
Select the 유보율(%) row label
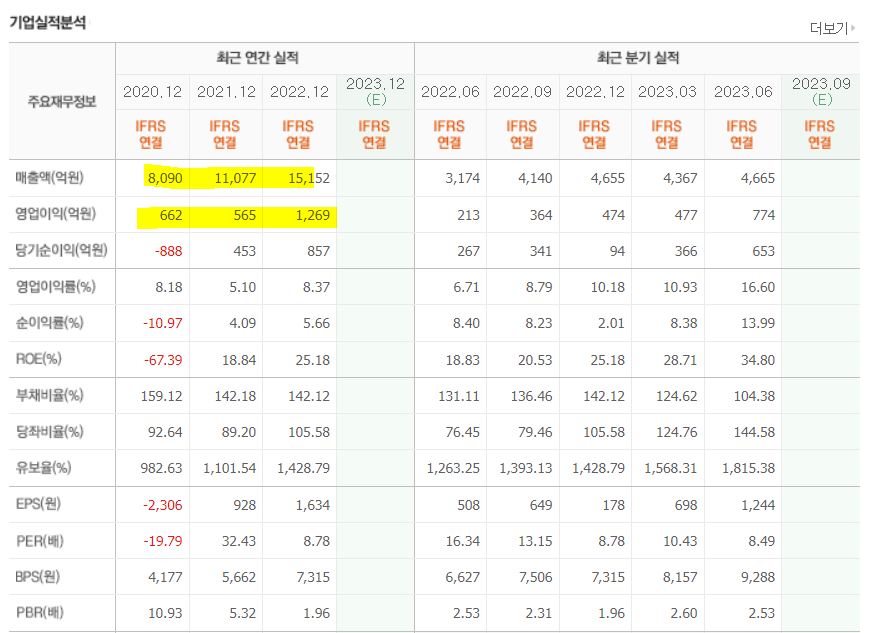44,468
